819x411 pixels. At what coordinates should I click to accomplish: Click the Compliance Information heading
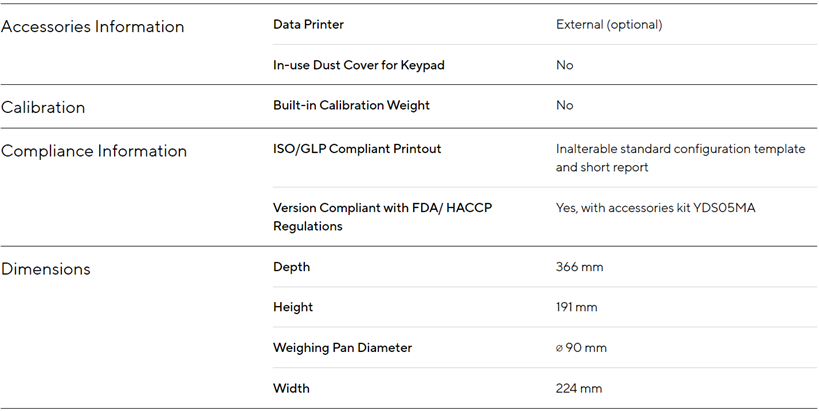(x=94, y=151)
